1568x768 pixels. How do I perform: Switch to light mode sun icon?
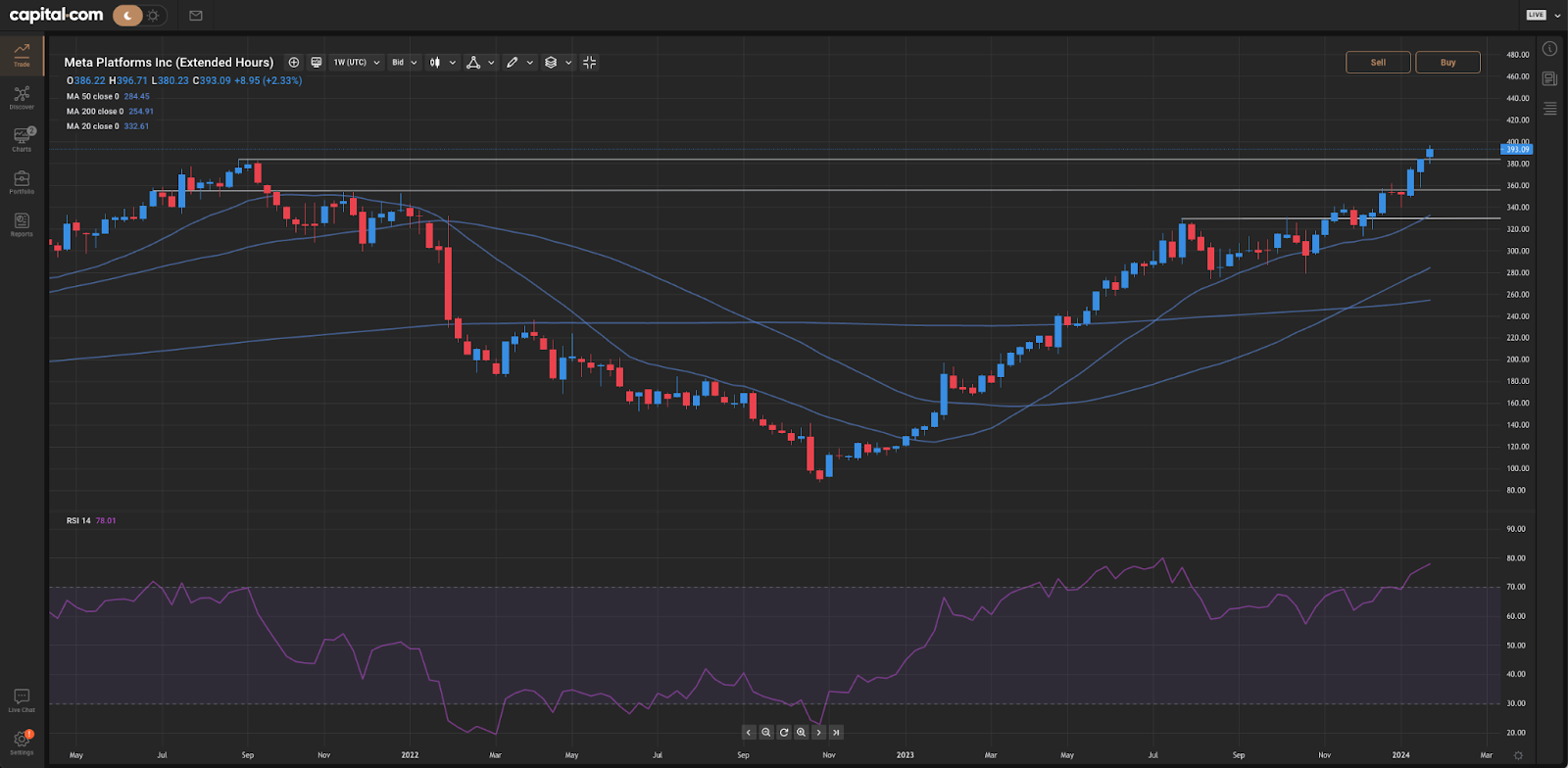154,16
